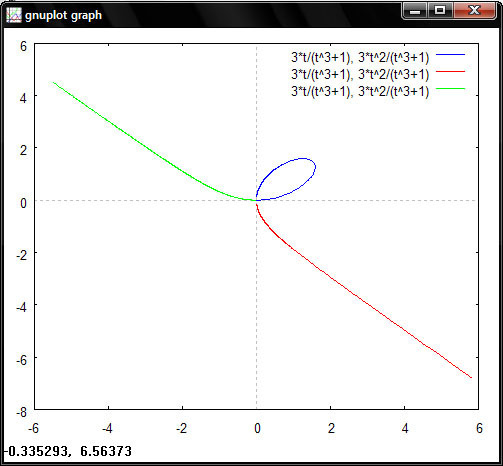
Task: Click the y-axis label -8
Action: [21, 412]
